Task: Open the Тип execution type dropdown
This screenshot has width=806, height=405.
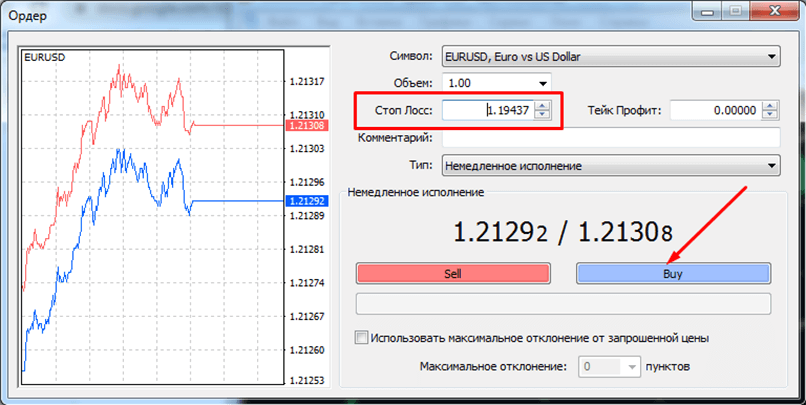Action: click(611, 165)
